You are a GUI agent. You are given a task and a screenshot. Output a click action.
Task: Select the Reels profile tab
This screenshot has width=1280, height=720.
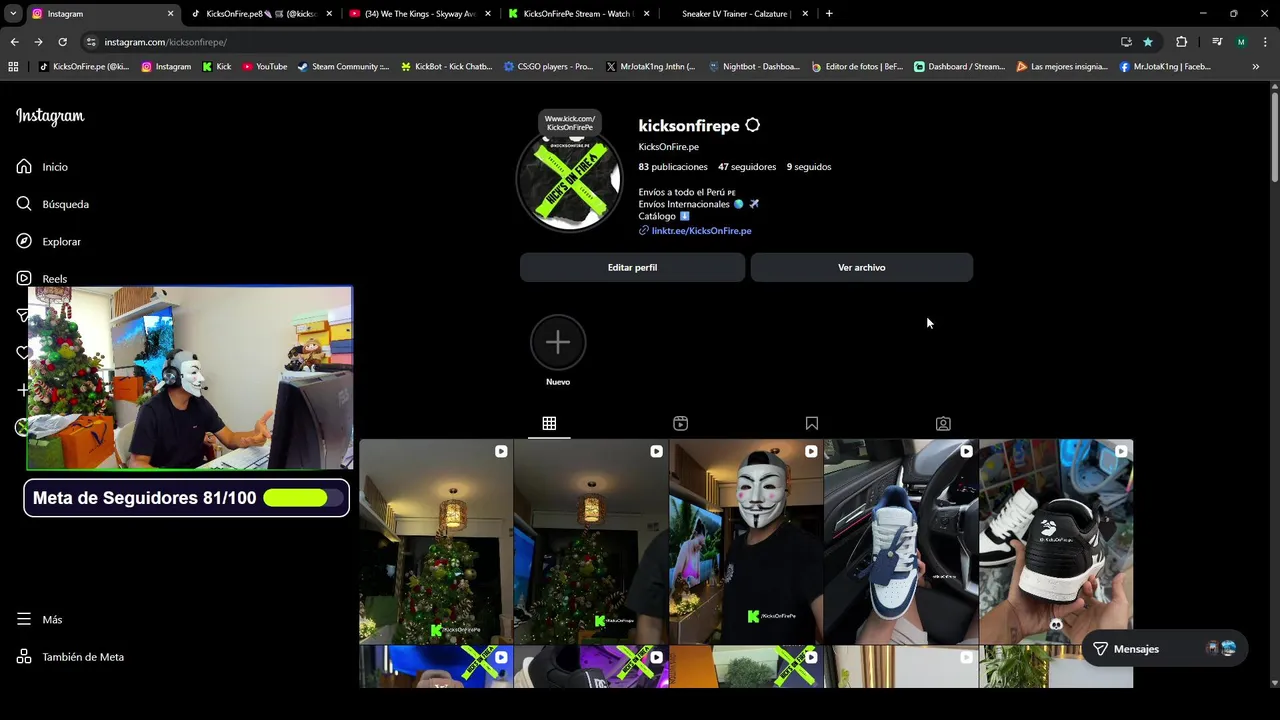point(680,423)
